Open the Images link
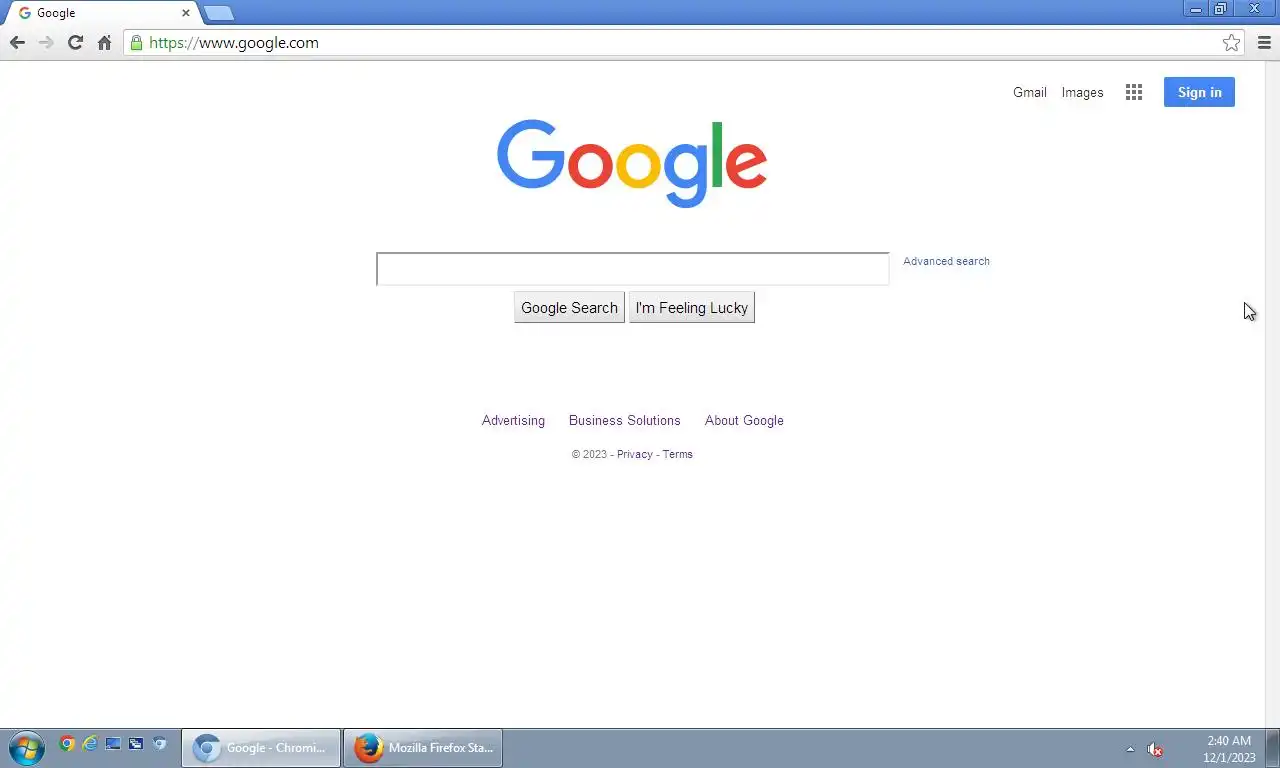 coord(1082,92)
